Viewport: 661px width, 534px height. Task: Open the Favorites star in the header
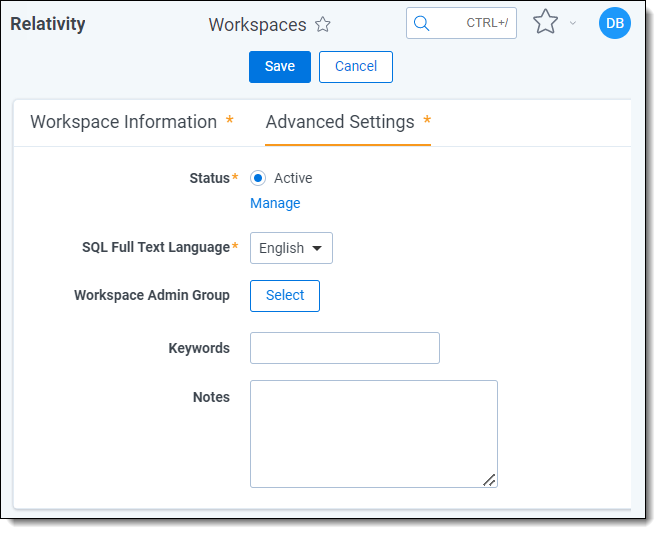click(545, 22)
